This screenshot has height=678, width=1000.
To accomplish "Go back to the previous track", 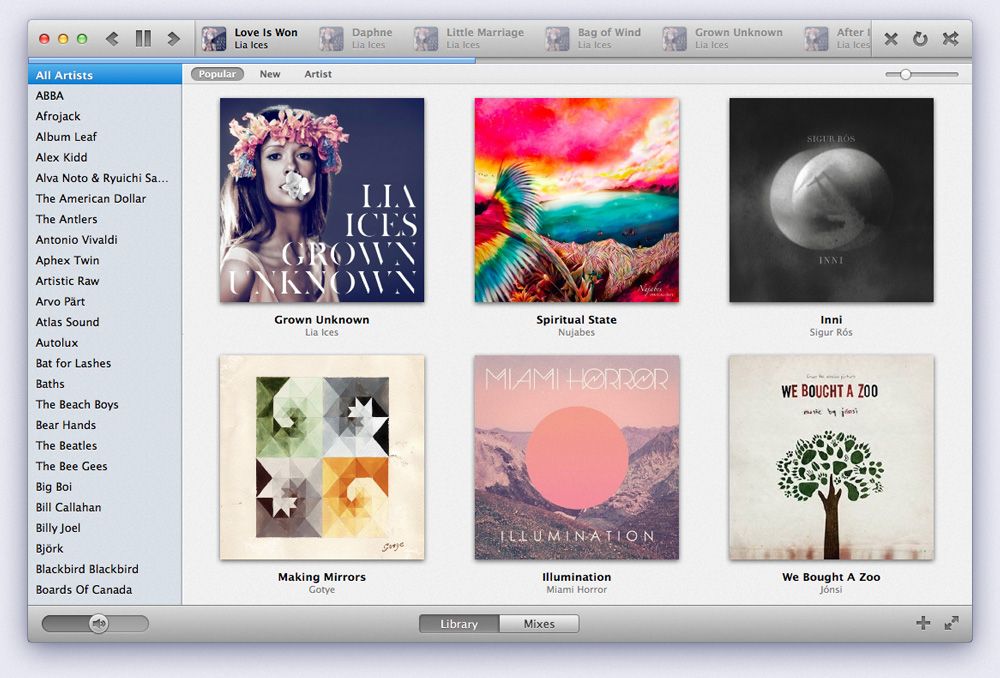I will [x=111, y=37].
